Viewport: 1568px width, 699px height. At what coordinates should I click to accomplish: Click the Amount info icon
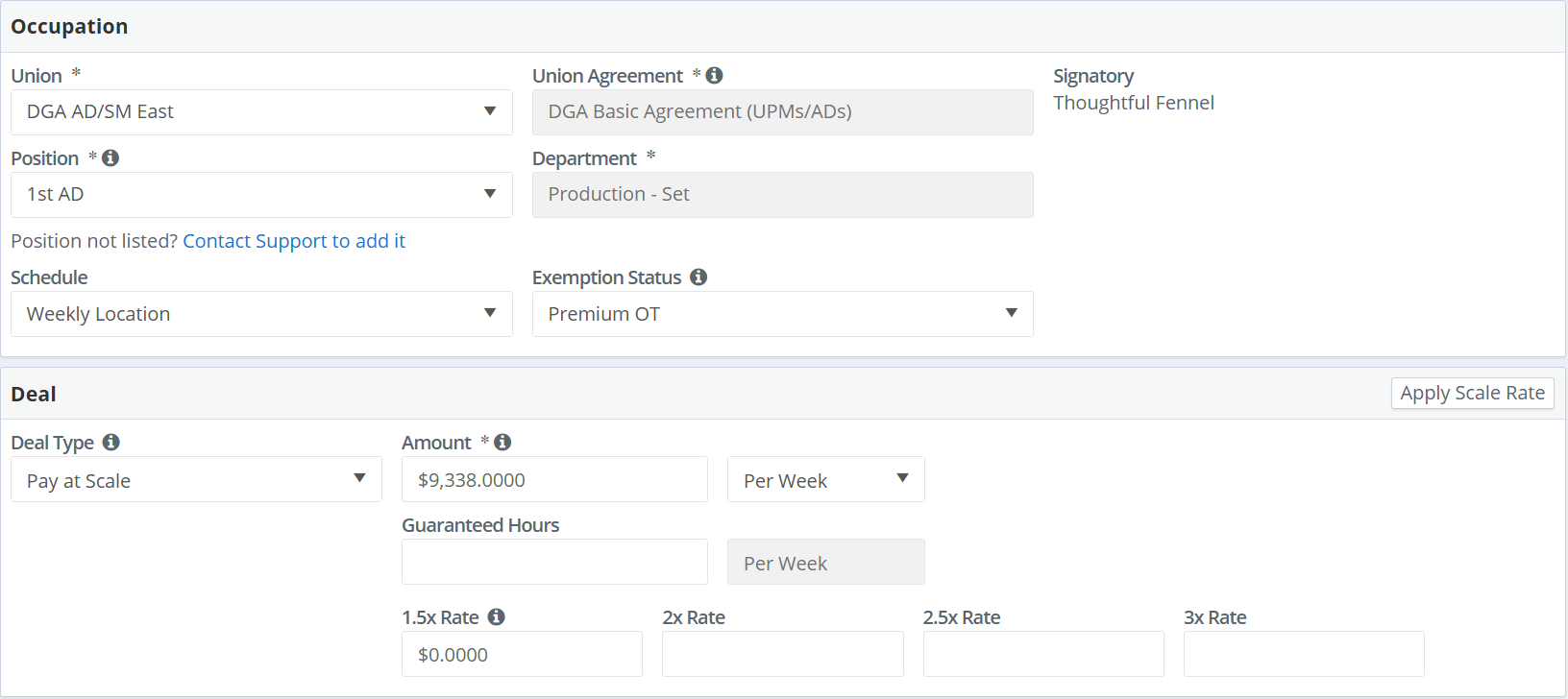[502, 442]
